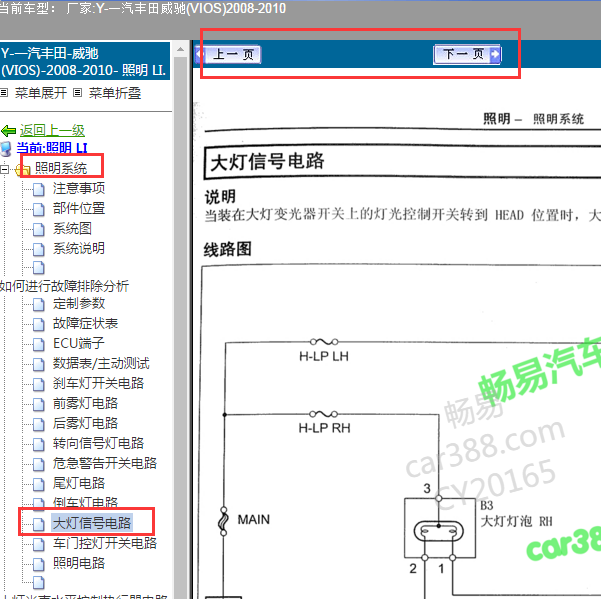
Task: Click the 大灯信号电路 document heading
Action: click(268, 161)
